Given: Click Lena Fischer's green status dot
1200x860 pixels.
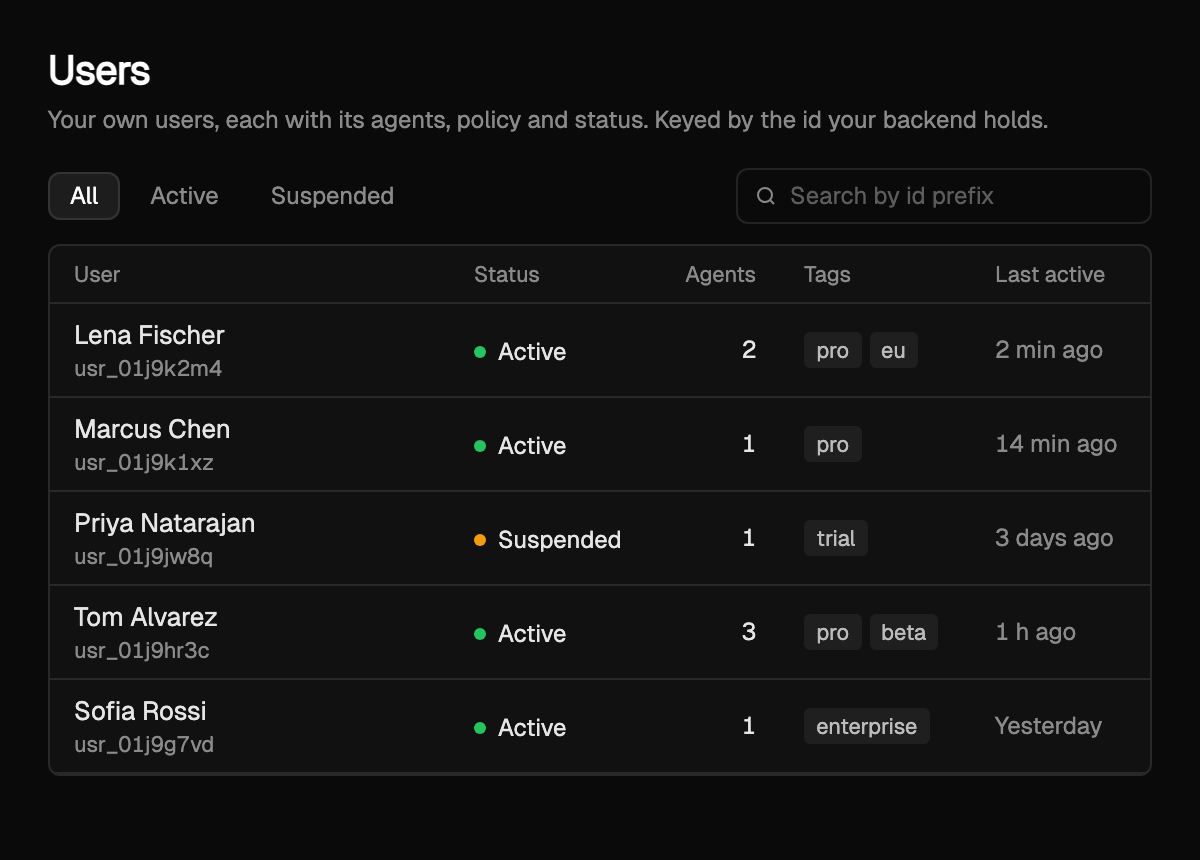Looking at the screenshot, I should [480, 352].
